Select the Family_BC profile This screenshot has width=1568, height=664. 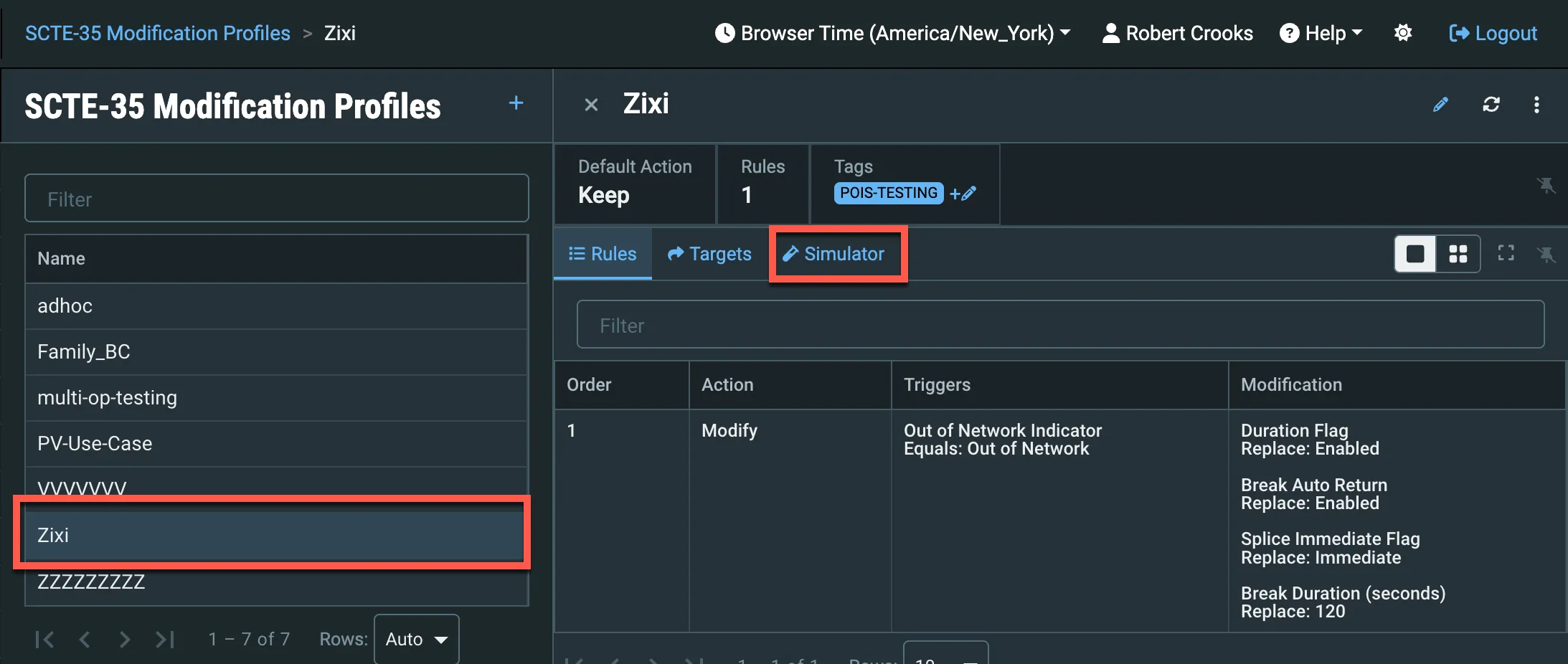coord(277,352)
